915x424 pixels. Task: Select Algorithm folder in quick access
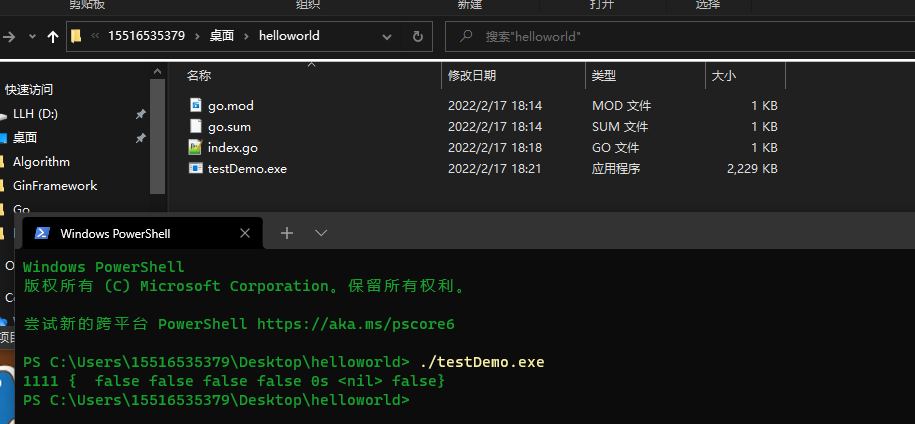click(41, 161)
